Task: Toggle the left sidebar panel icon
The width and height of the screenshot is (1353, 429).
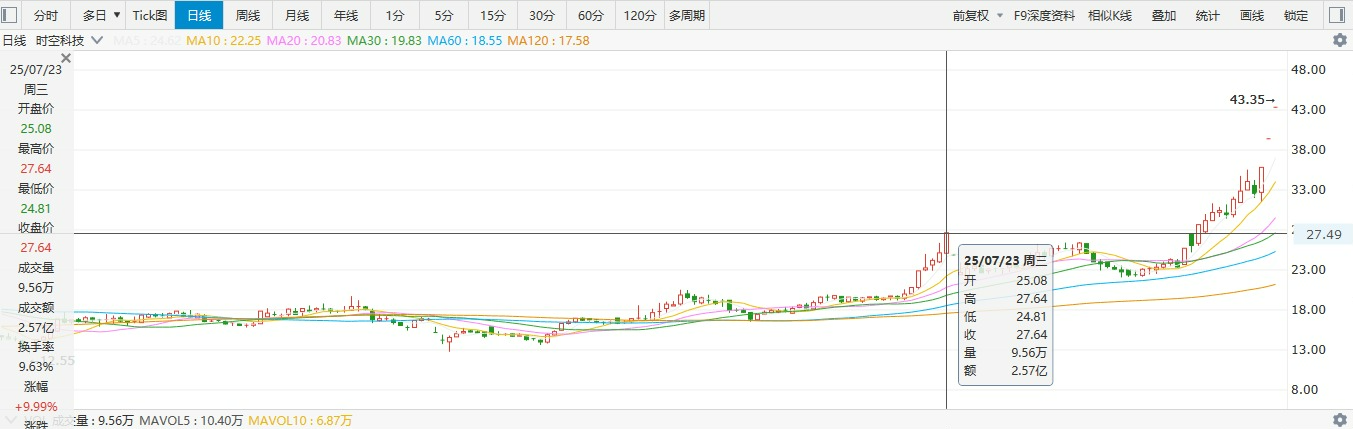Action: tap(10, 15)
